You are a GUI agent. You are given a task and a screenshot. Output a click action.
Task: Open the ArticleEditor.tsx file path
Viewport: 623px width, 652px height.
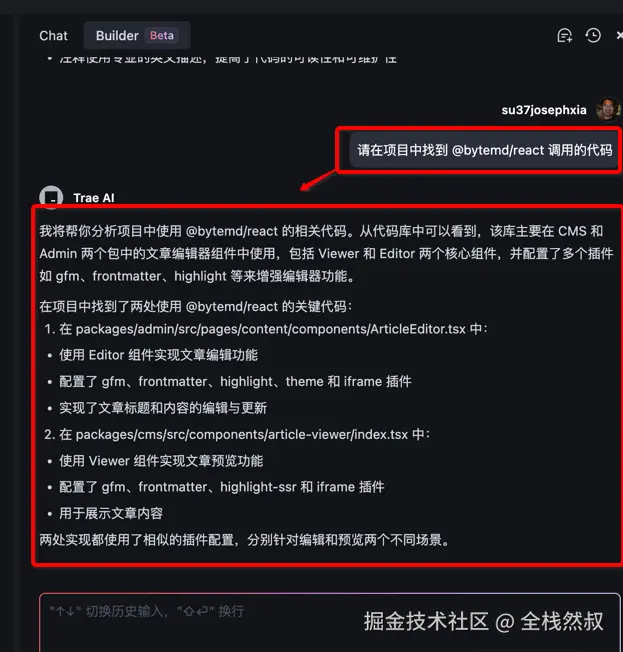tap(271, 329)
